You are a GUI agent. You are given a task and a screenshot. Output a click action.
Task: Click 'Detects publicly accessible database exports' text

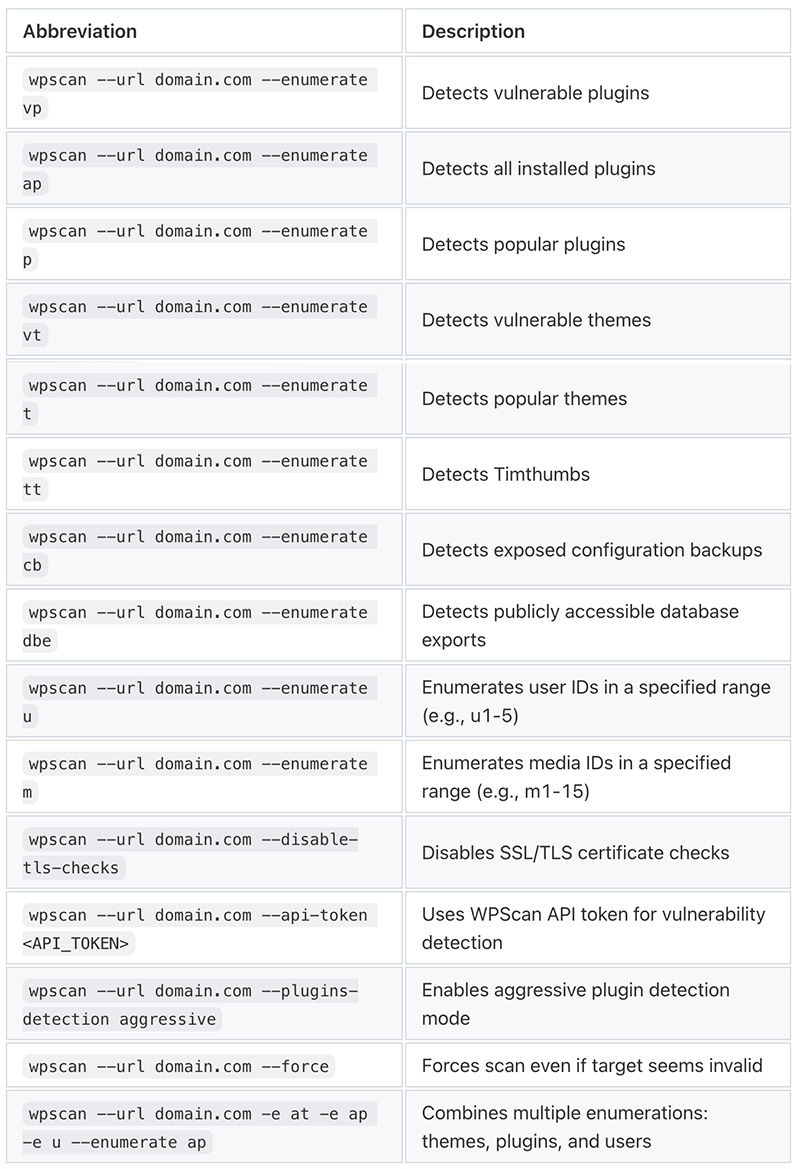click(x=580, y=625)
